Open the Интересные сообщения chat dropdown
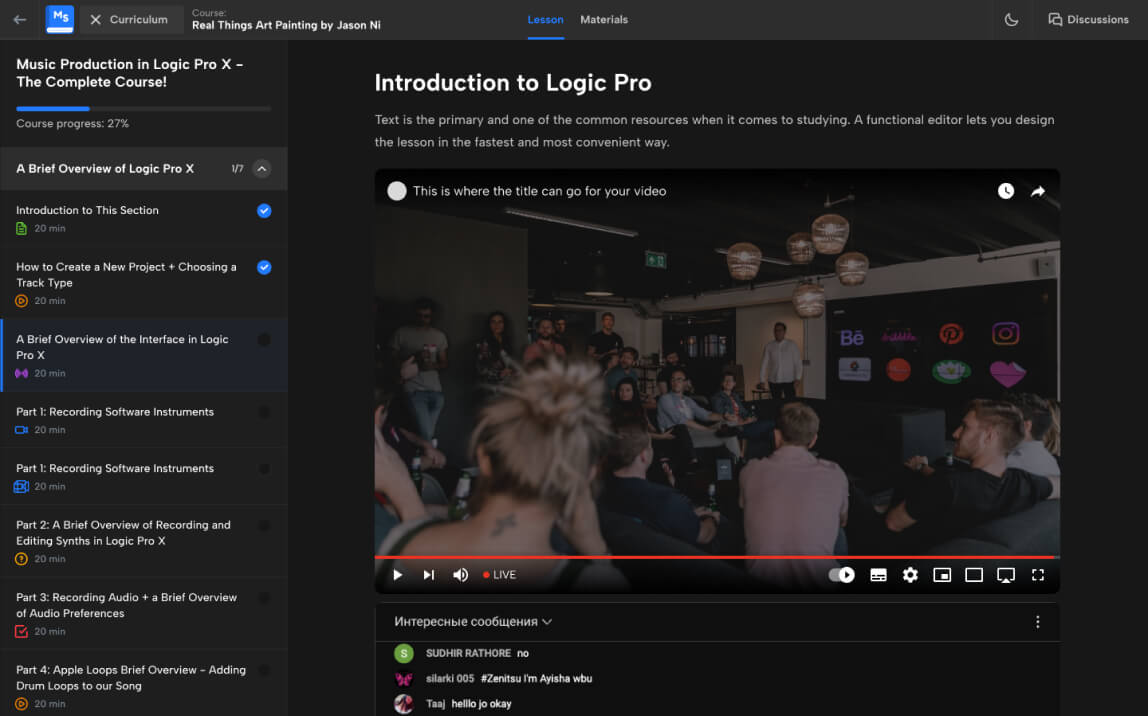 (x=473, y=622)
